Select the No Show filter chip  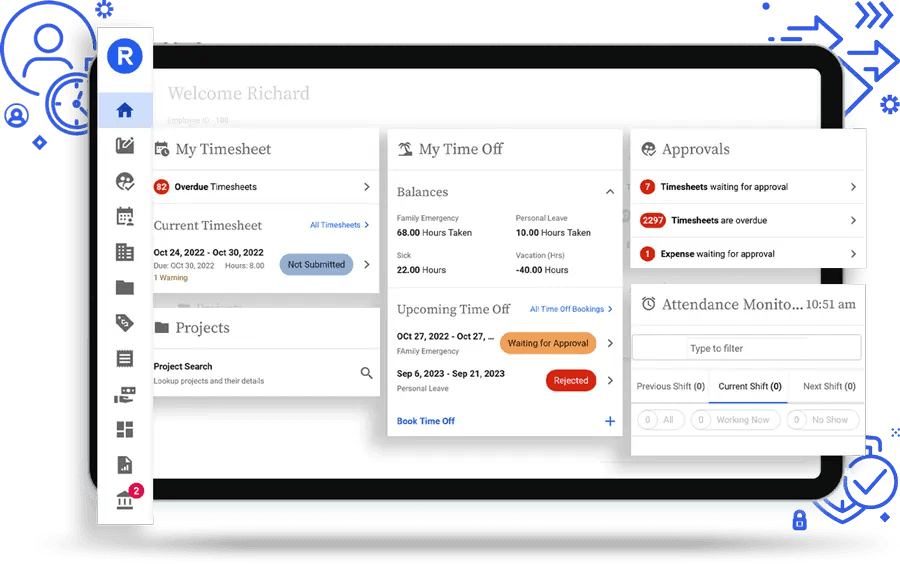[x=823, y=419]
